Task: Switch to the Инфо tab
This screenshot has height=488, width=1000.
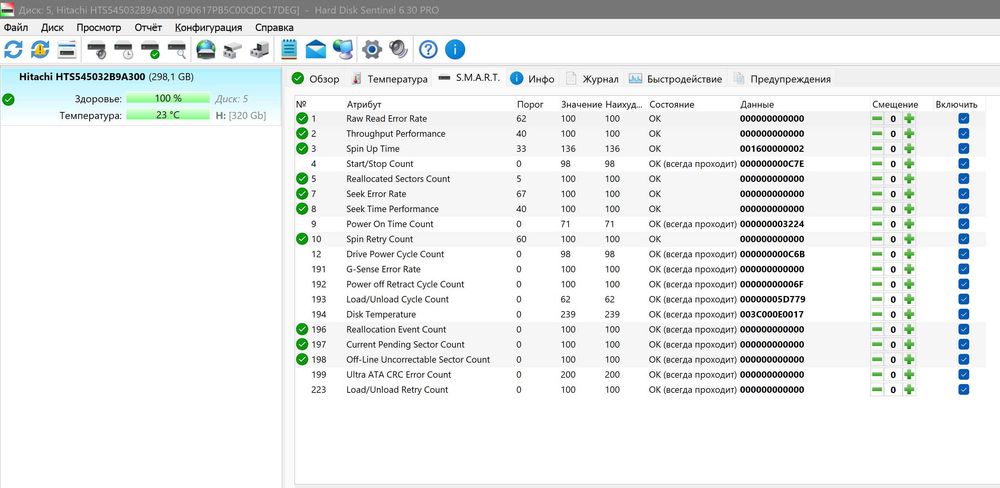Action: pyautogui.click(x=533, y=79)
